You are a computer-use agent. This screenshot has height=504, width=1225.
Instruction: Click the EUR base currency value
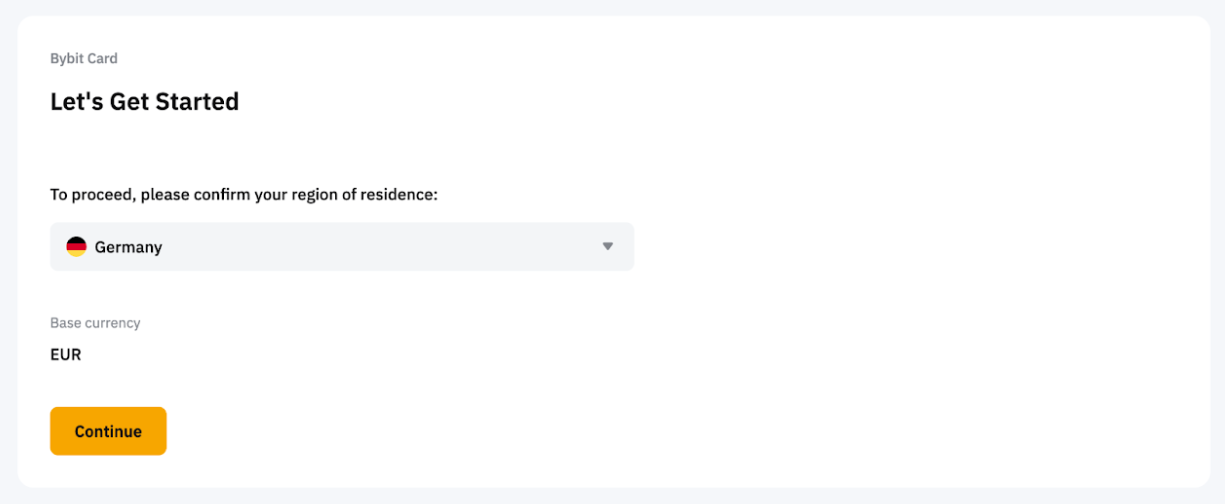pyautogui.click(x=65, y=354)
